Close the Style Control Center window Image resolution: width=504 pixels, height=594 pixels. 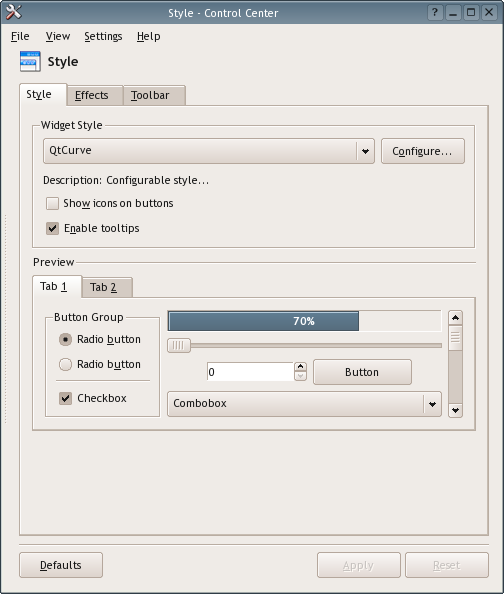(489, 13)
